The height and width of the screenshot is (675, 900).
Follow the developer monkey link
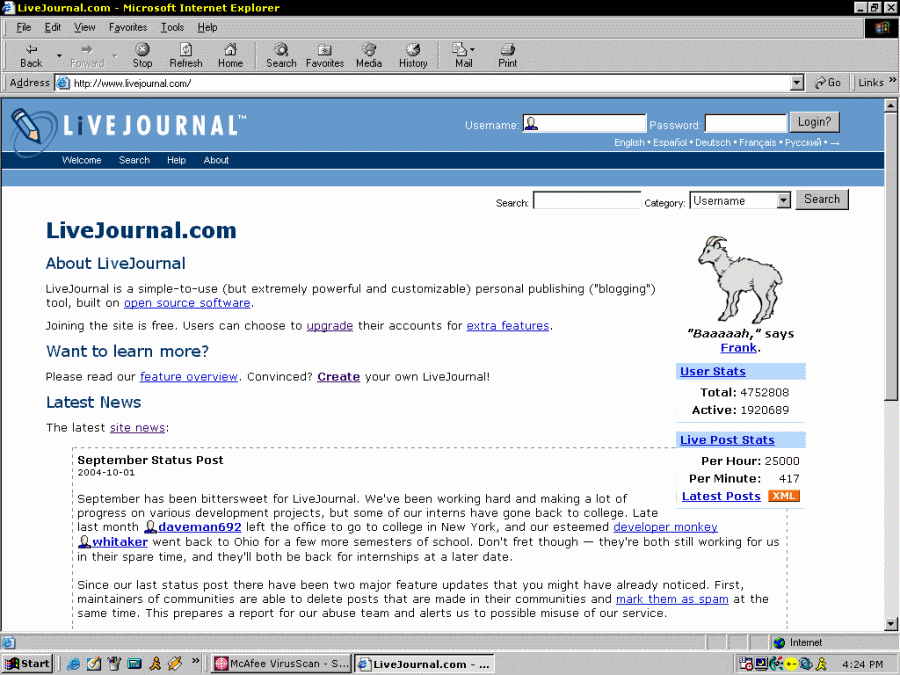tap(665, 527)
